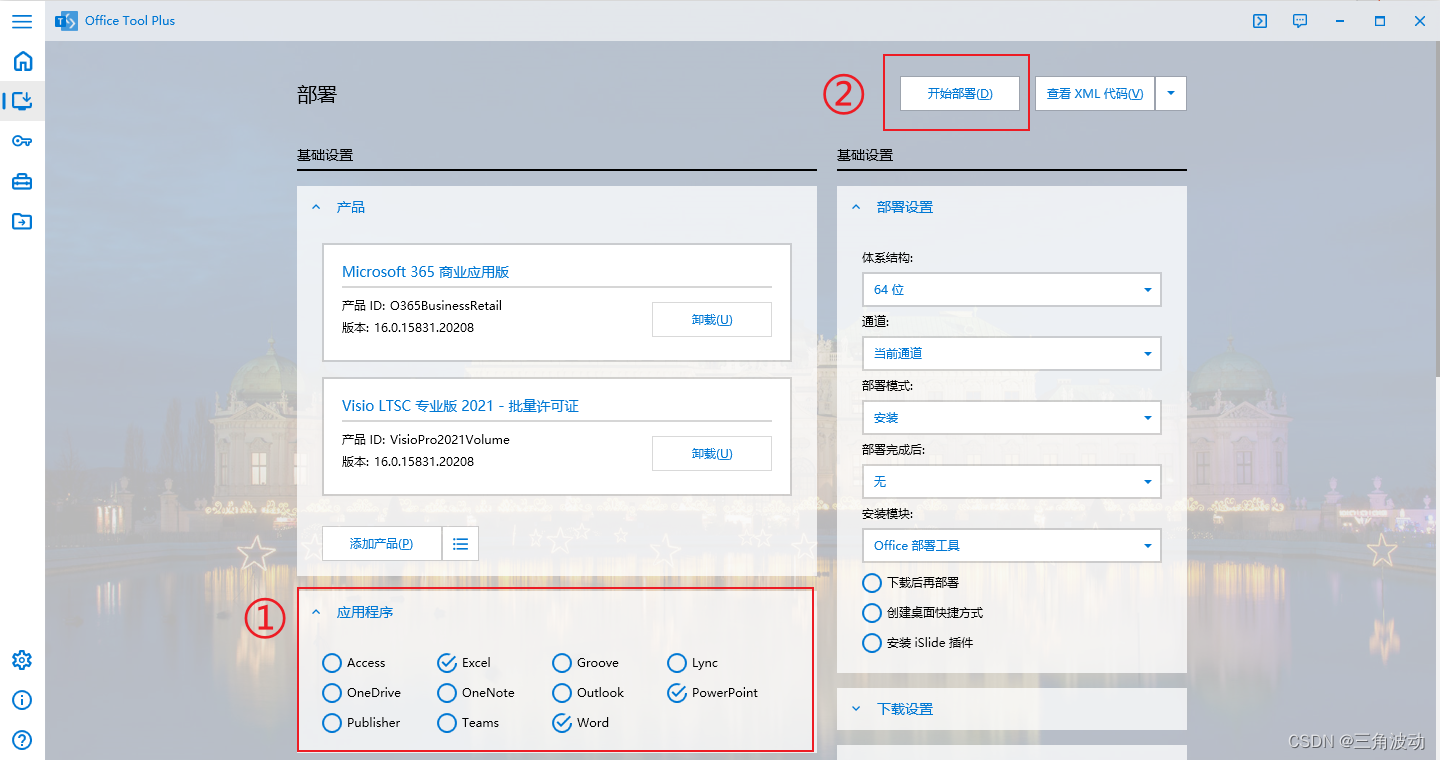The height and width of the screenshot is (760, 1440).
Task: Click the 开始部署(D) button
Action: click(x=960, y=94)
